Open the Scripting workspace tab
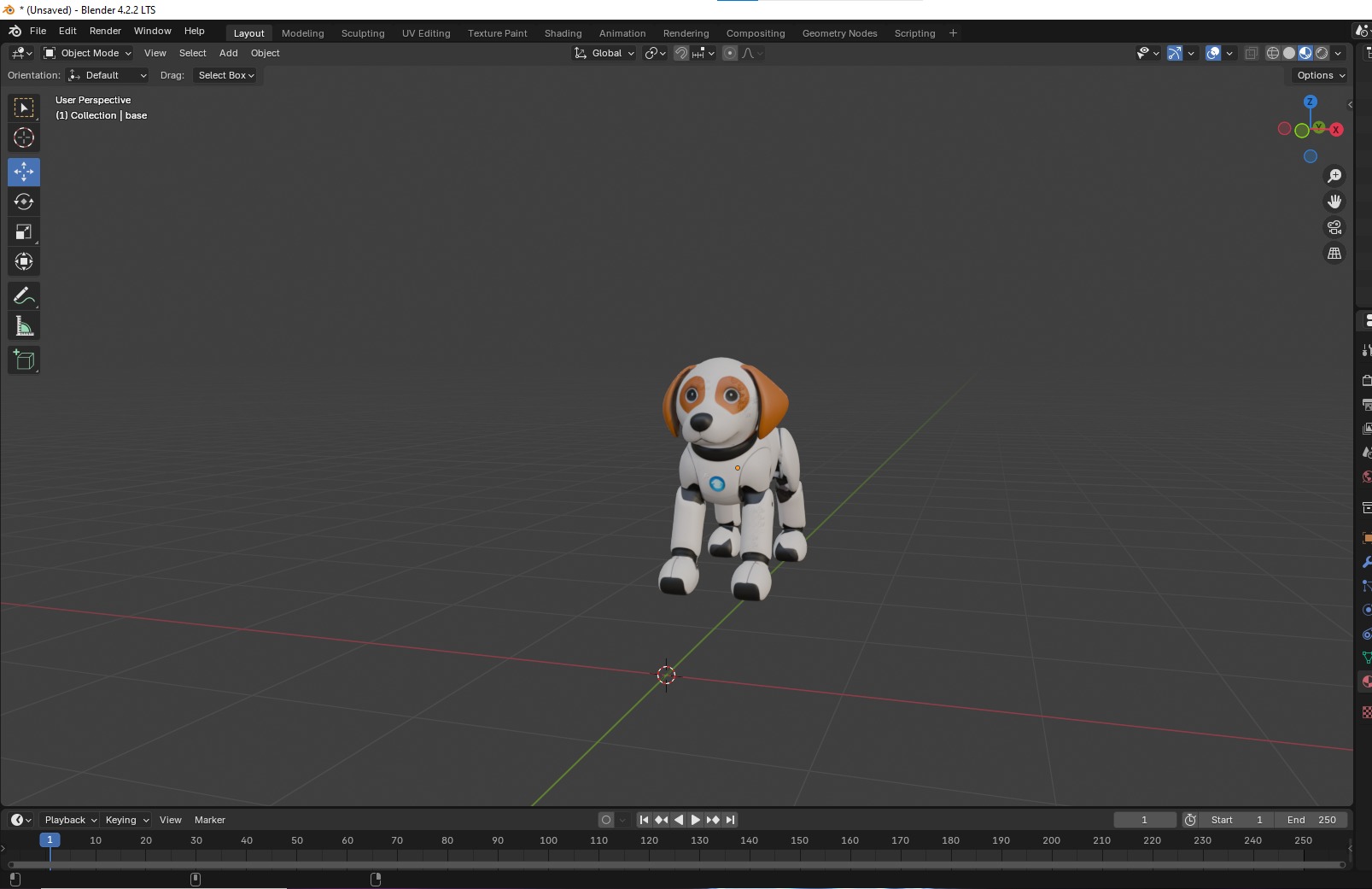The image size is (1372, 889). pos(915,33)
